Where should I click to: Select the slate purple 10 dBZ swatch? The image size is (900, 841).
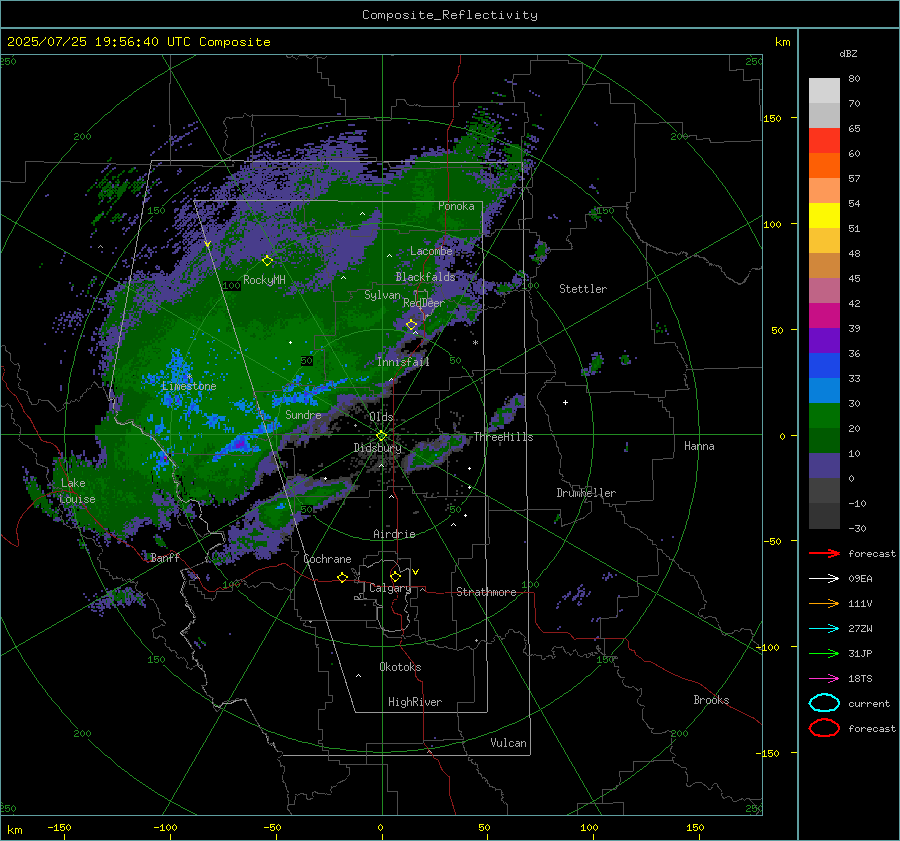click(x=824, y=466)
